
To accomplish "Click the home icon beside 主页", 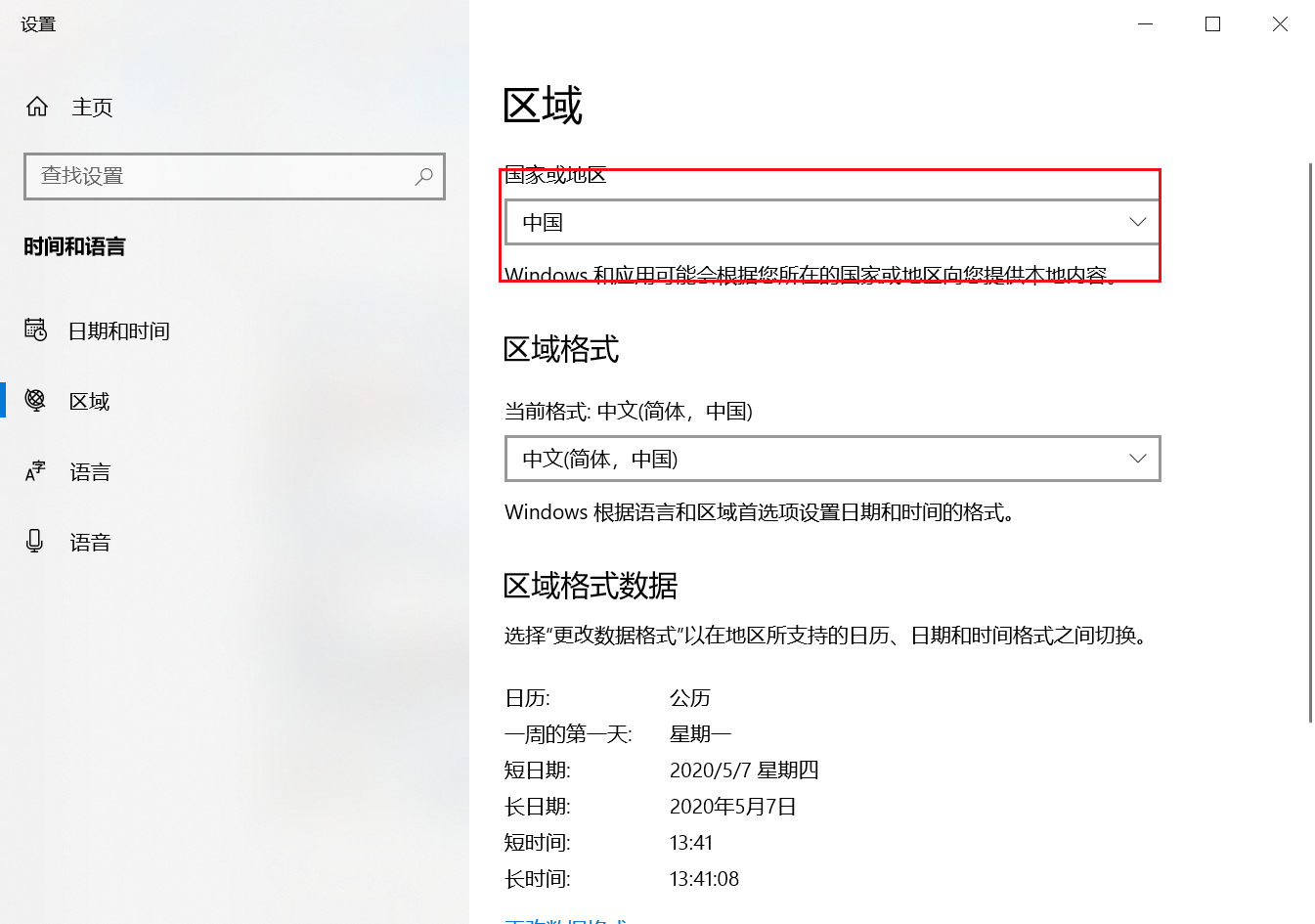I will (x=37, y=107).
